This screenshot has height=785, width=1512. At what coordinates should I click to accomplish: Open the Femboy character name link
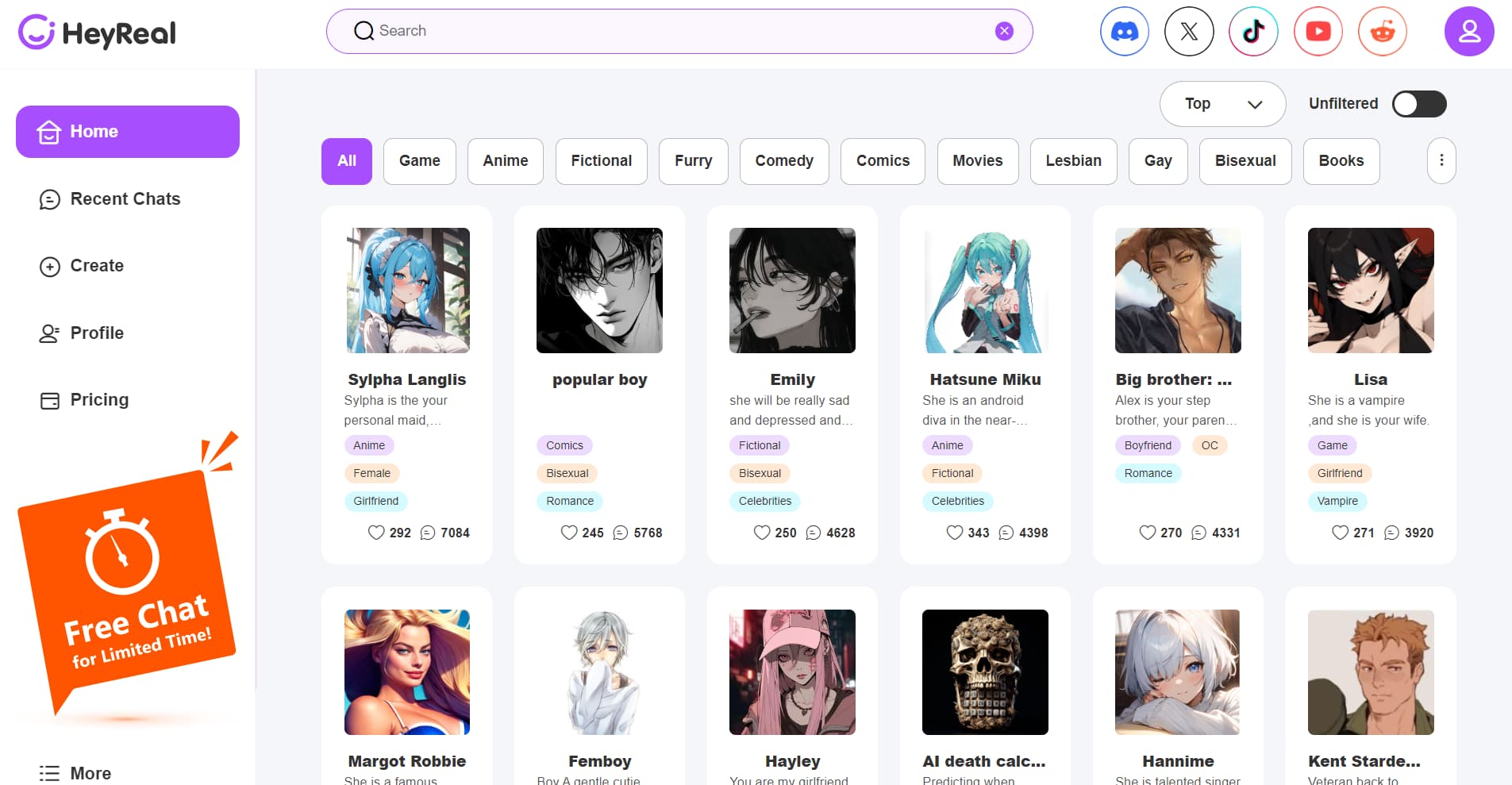(x=600, y=761)
